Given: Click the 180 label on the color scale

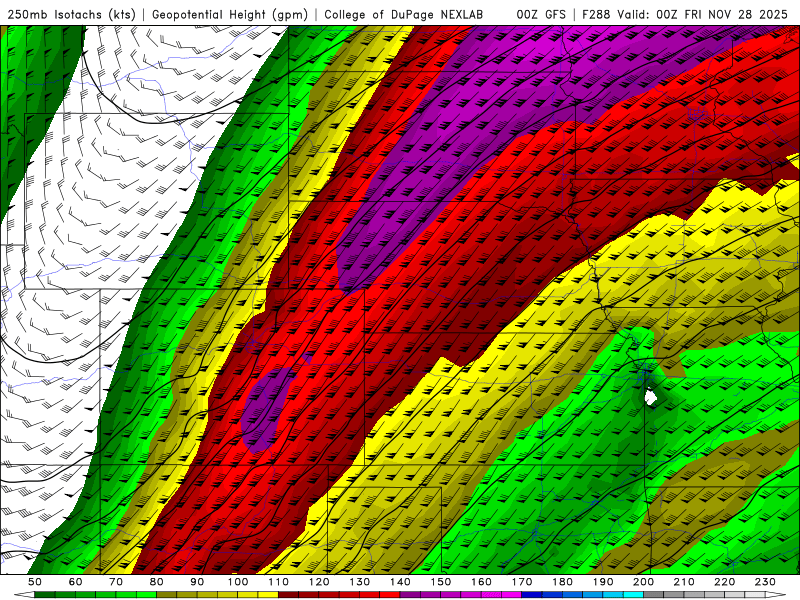Looking at the screenshot, I should click(562, 582).
